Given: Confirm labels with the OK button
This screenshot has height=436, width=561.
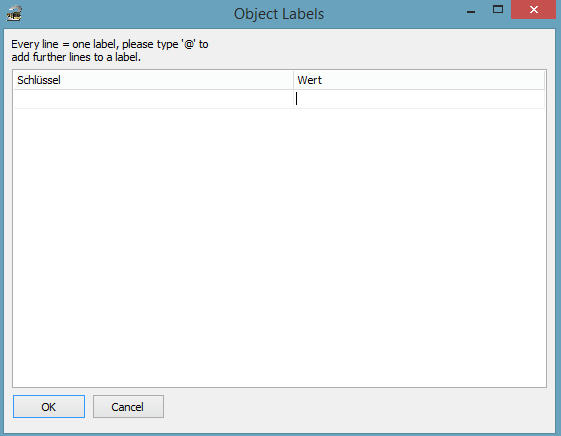Looking at the screenshot, I should (x=49, y=406).
